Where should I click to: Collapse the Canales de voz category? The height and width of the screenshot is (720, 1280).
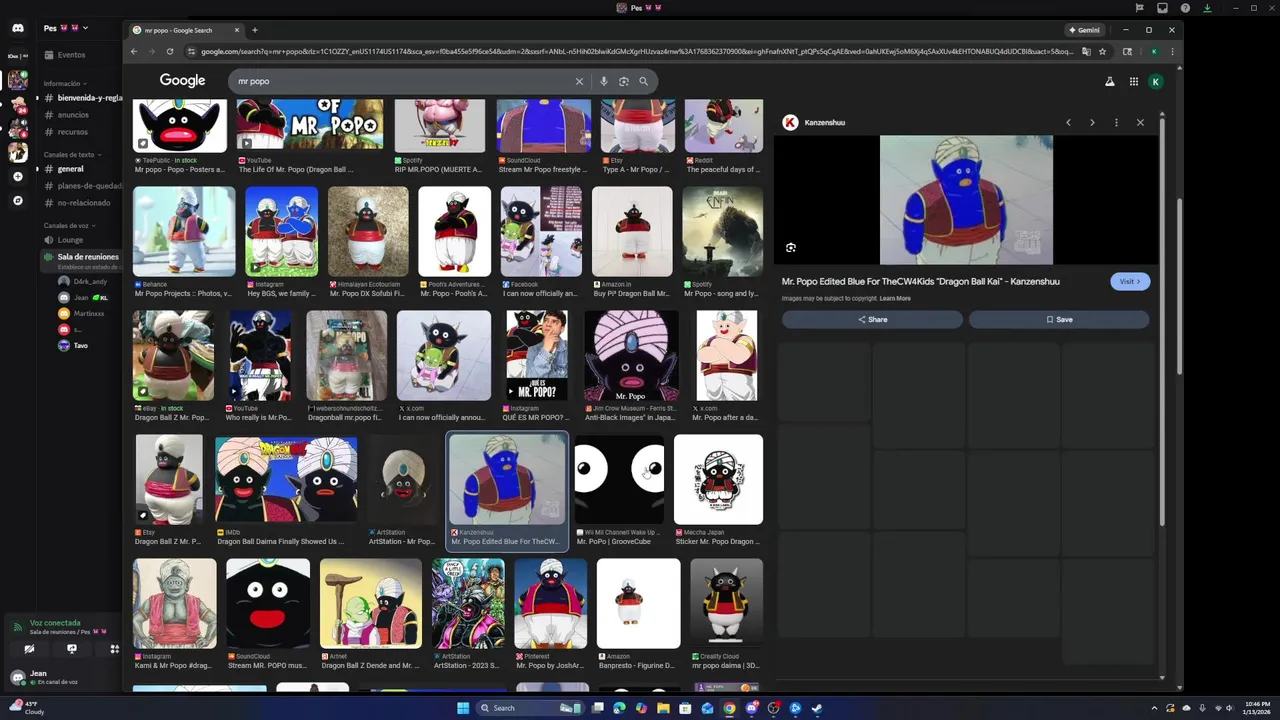[68, 226]
